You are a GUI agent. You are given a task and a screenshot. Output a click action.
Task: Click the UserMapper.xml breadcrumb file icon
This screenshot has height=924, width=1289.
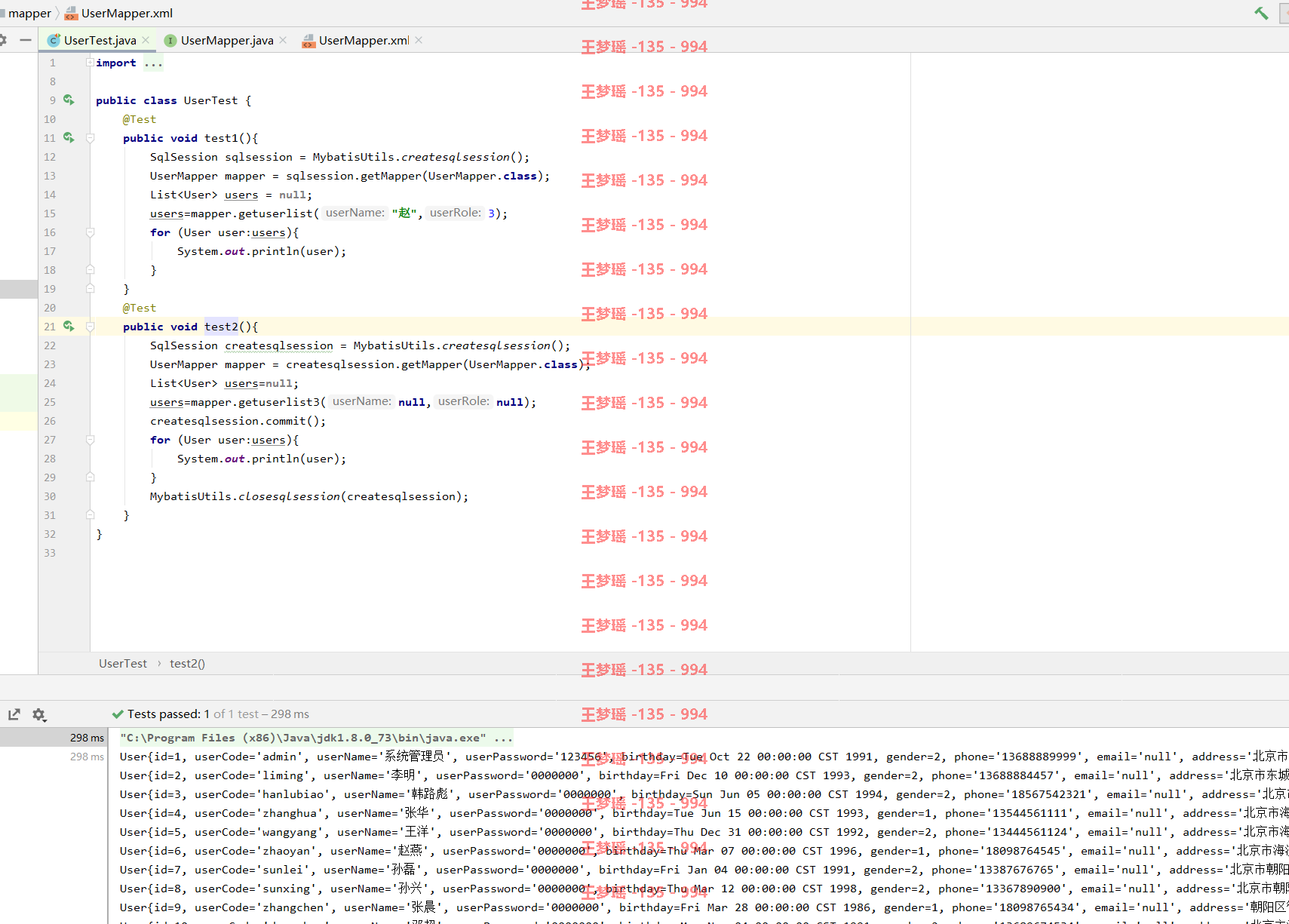(72, 13)
